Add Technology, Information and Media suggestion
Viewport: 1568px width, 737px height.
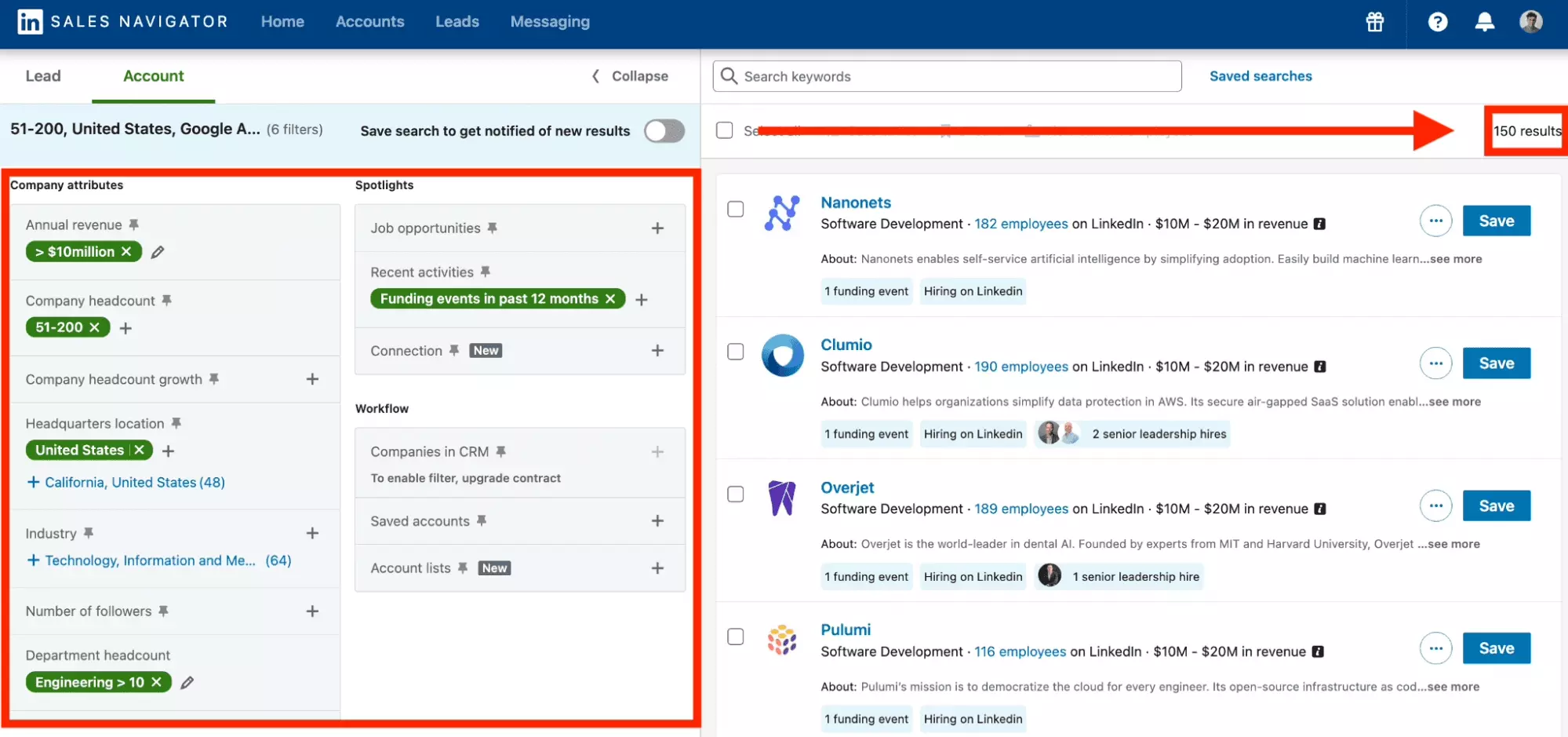158,560
